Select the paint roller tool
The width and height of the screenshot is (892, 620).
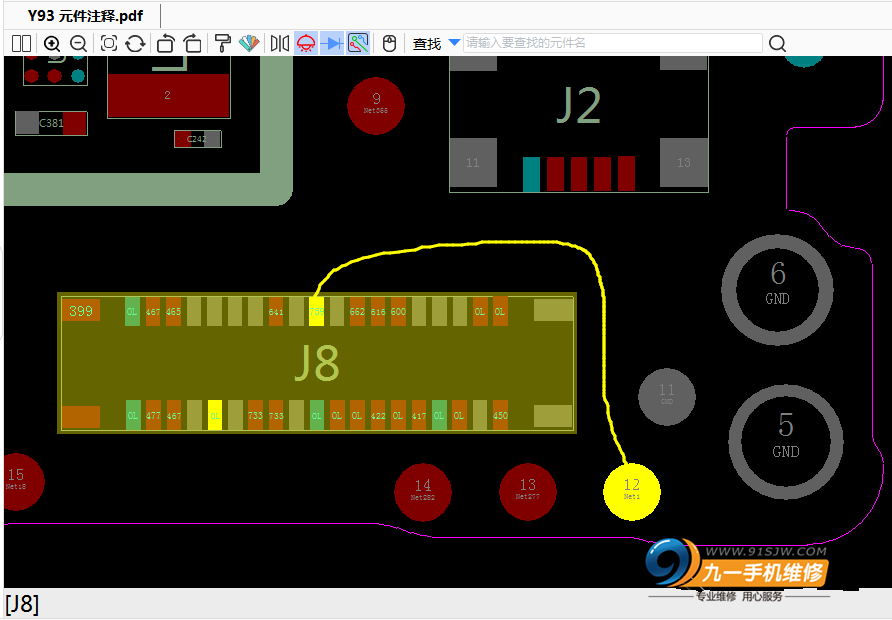coord(222,43)
